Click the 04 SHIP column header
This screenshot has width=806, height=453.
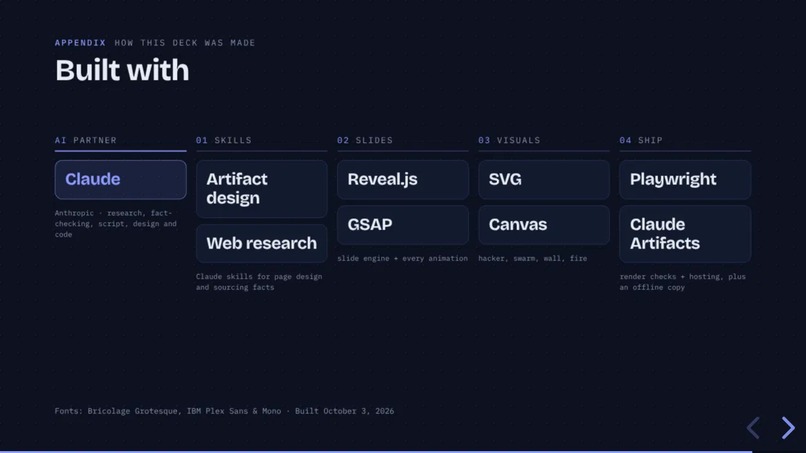pos(641,140)
